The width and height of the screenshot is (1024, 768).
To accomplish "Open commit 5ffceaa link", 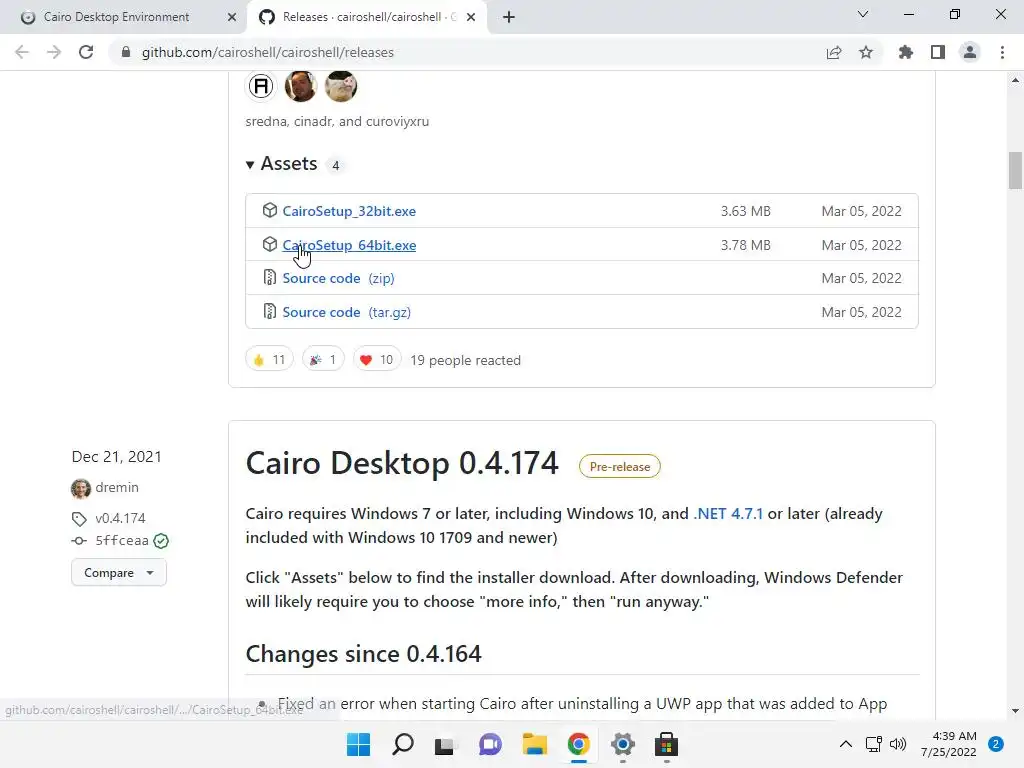I will pyautogui.click(x=122, y=540).
